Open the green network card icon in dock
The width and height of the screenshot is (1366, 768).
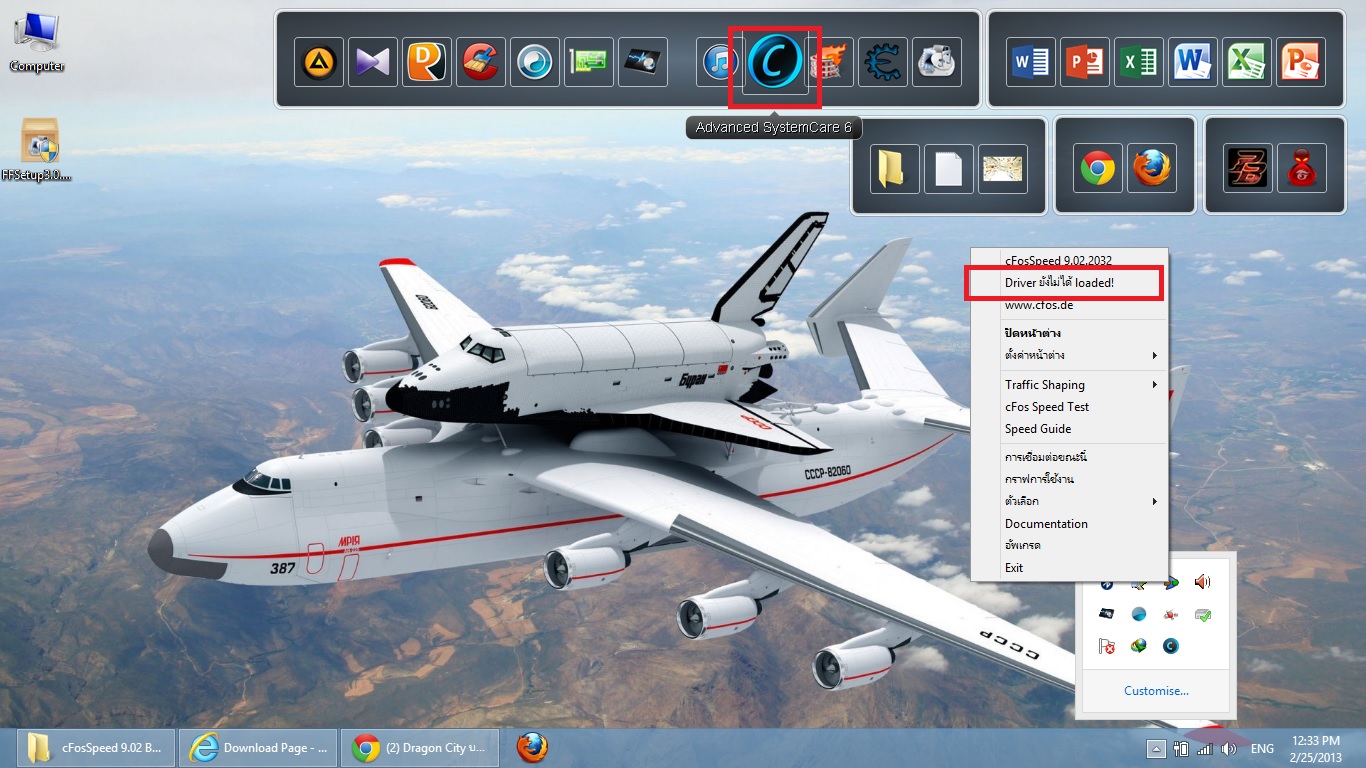coord(590,62)
